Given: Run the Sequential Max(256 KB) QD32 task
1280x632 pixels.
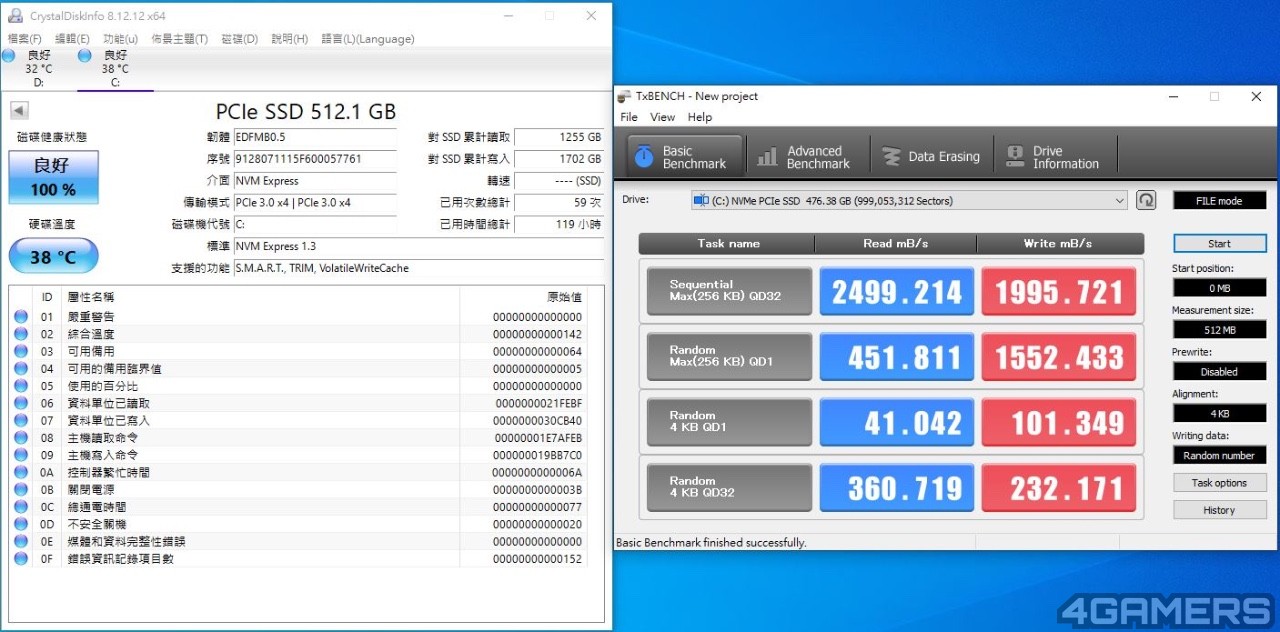Looking at the screenshot, I should click(729, 291).
